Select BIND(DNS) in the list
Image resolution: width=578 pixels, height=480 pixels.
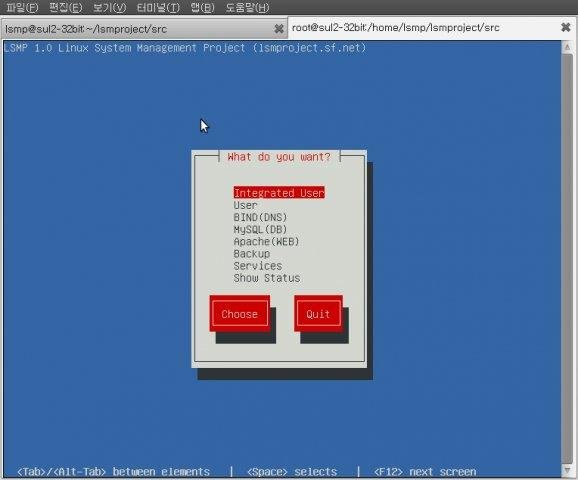(x=260, y=217)
